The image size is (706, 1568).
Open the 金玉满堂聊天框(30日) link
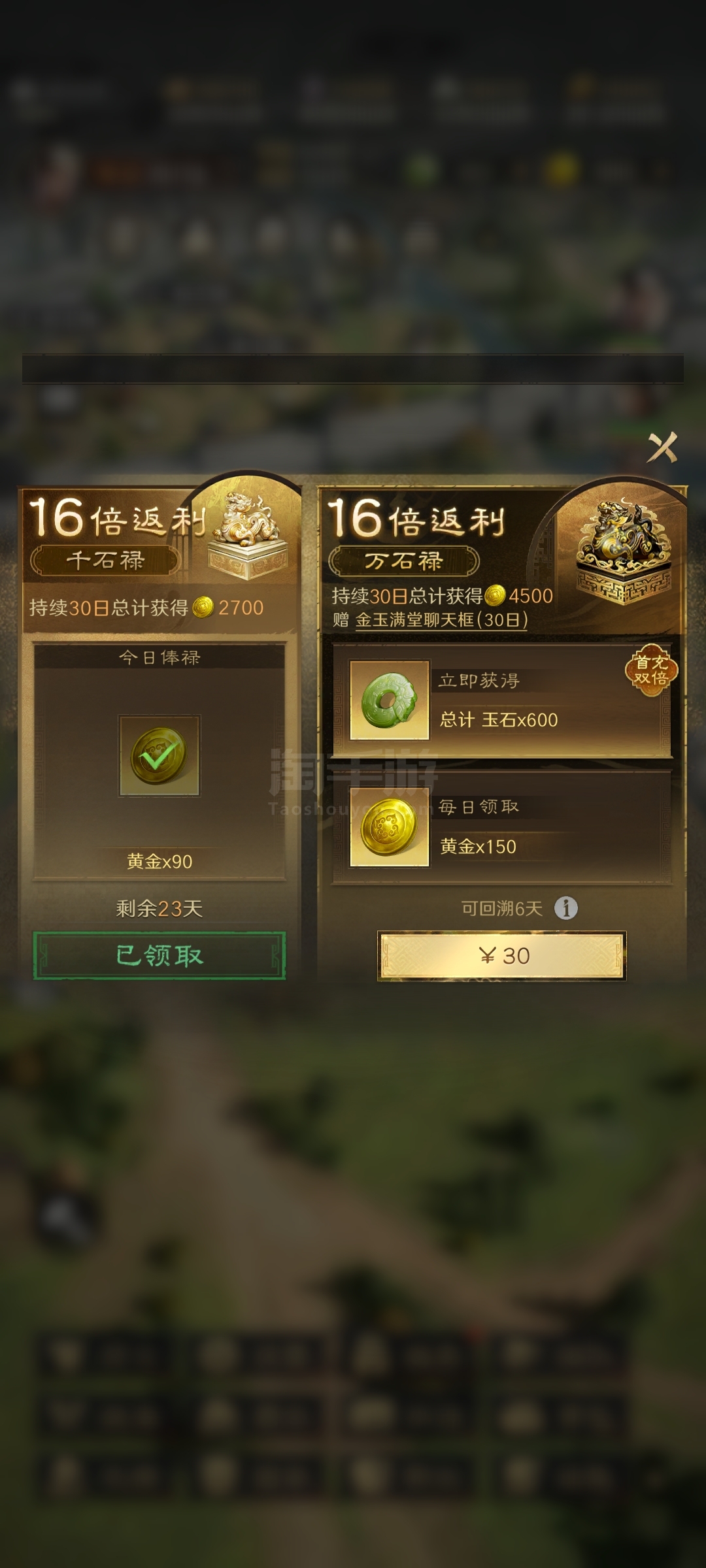pos(441,619)
